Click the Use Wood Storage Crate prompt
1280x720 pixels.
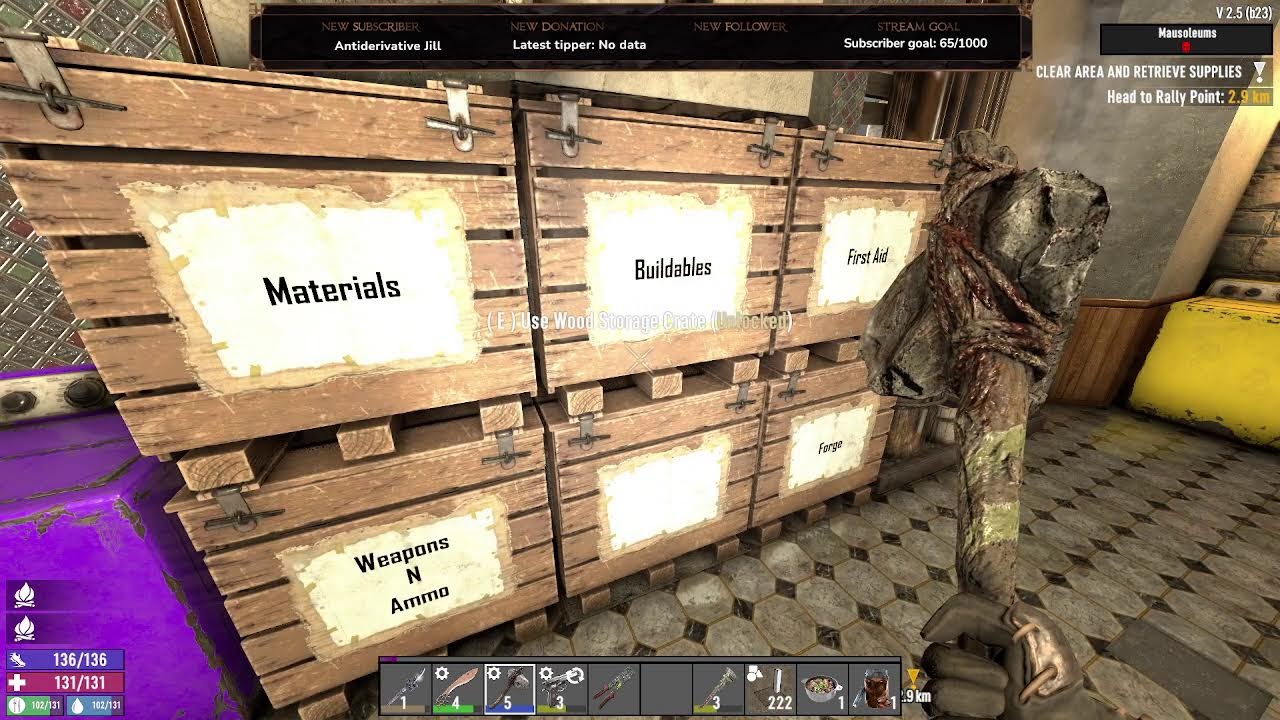click(640, 321)
